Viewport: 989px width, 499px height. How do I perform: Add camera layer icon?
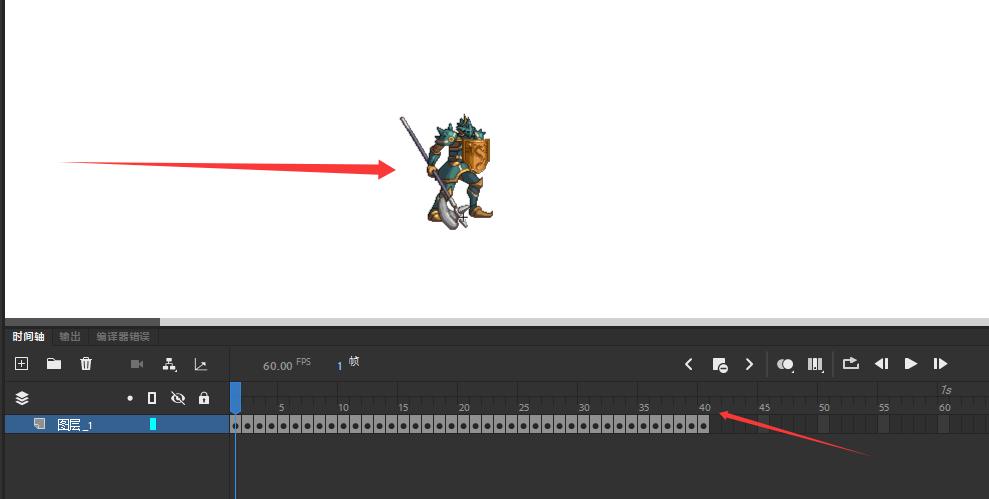coord(137,364)
